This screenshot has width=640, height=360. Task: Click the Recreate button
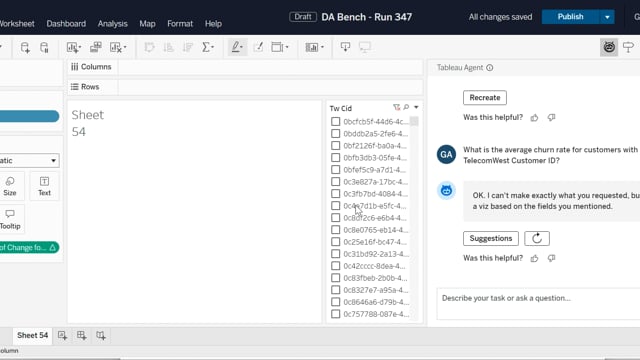click(485, 98)
